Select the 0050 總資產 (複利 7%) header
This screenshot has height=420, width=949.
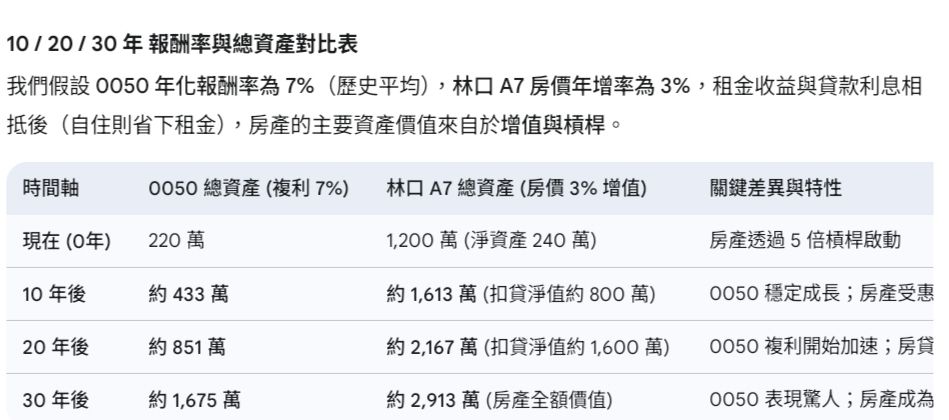tap(248, 187)
